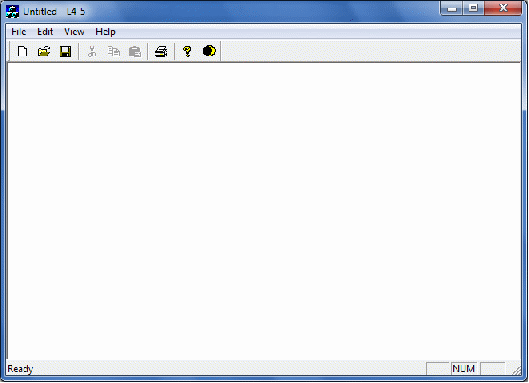Click the resize grip in status bar corner
Screen dimensions: 529x383
point(516,370)
